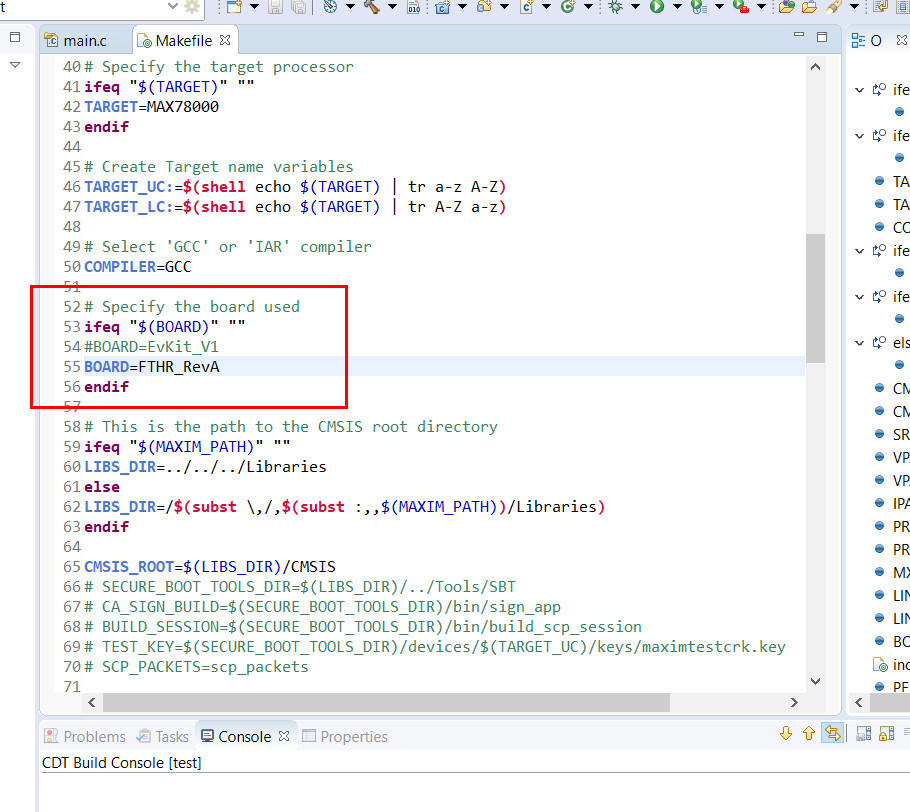Click the Outline horizontal scroll left arrow
Image resolution: width=910 pixels, height=812 pixels.
(x=859, y=702)
